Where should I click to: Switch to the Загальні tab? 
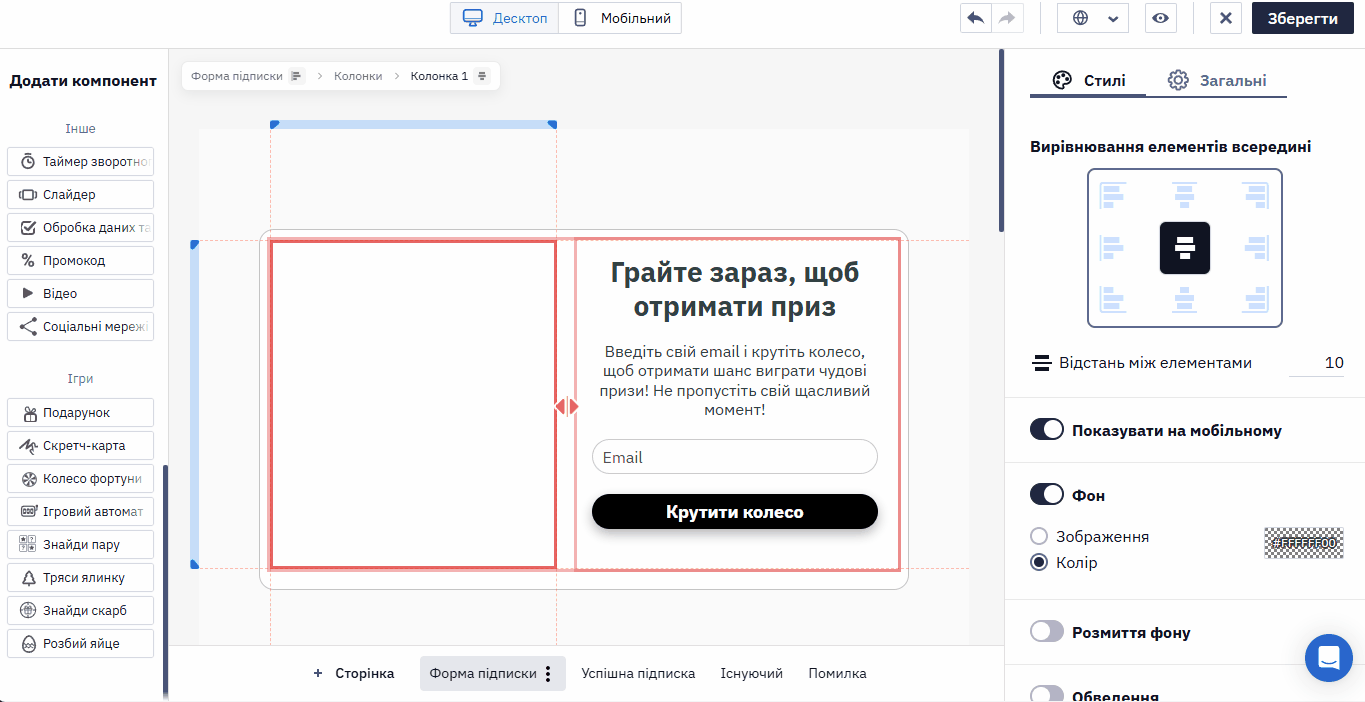click(x=1217, y=80)
